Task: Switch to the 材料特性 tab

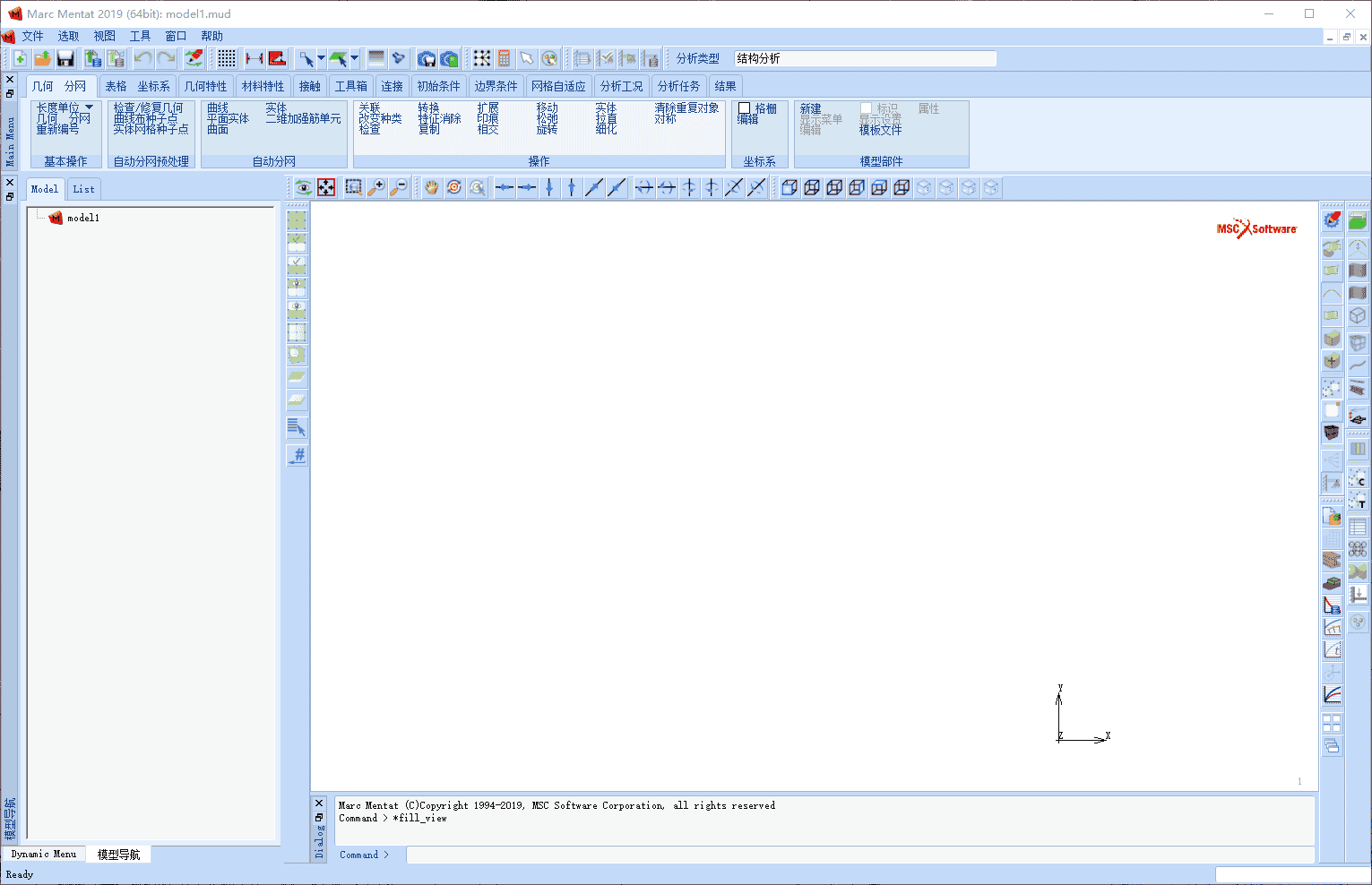Action: [263, 86]
